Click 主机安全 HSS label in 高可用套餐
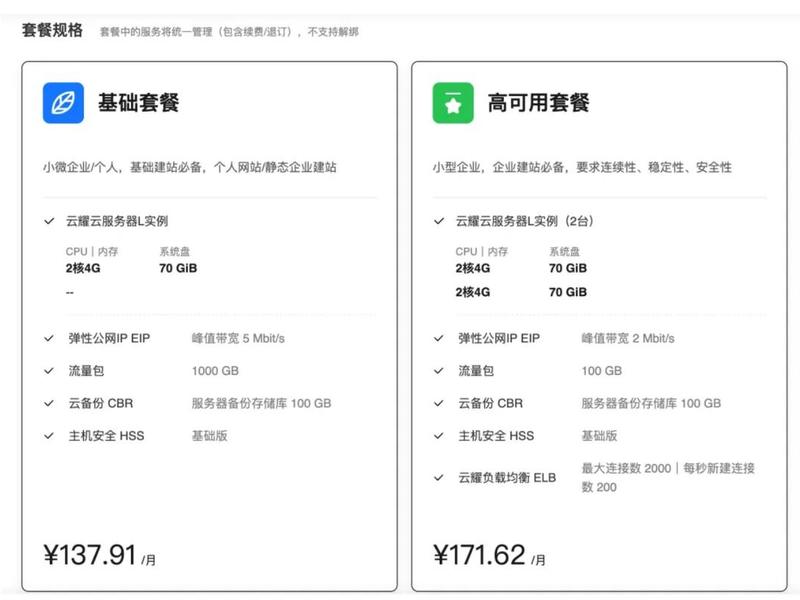800x600 pixels. [x=496, y=436]
